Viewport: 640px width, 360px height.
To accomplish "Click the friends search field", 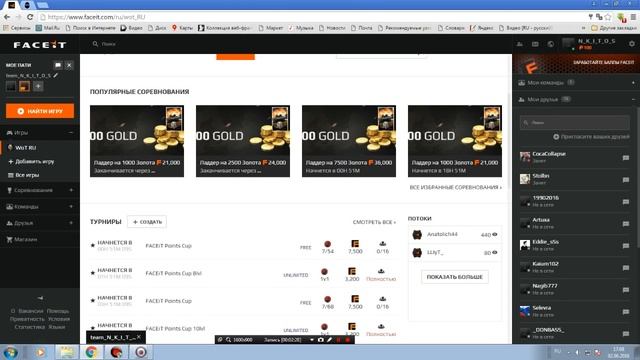I will coord(575,122).
